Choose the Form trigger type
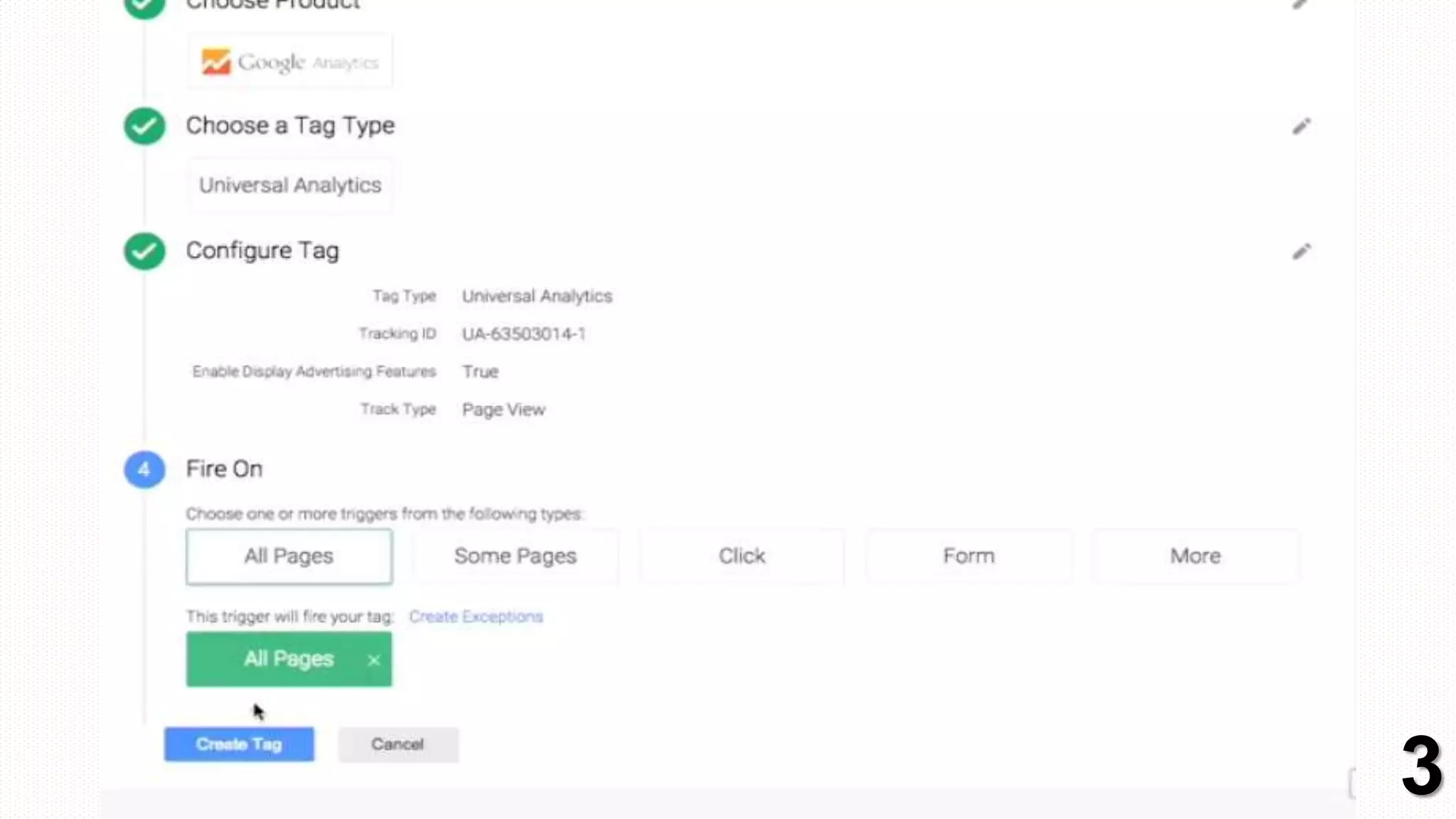 (x=968, y=556)
